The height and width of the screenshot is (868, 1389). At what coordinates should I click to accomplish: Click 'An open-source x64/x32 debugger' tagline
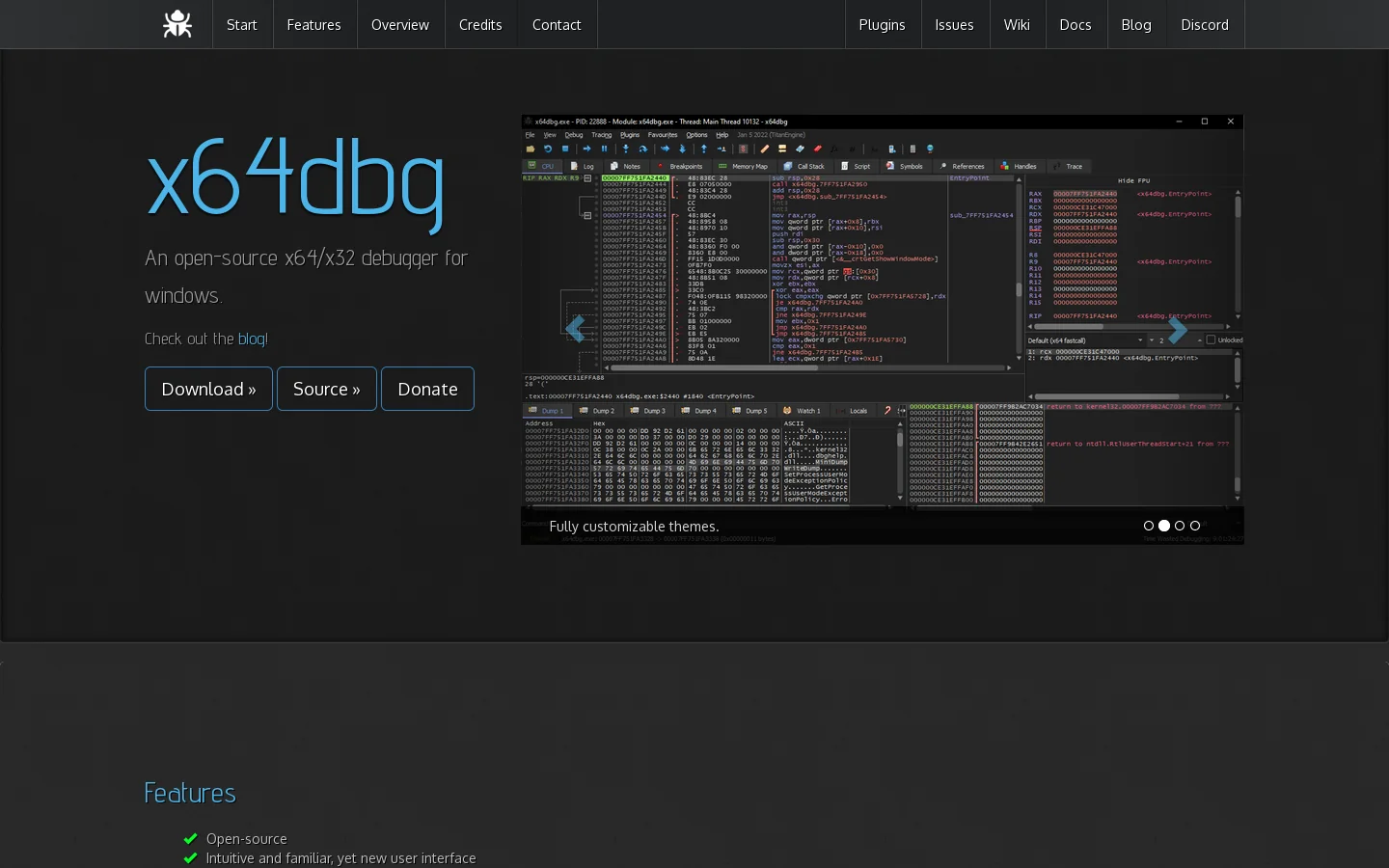pos(306,277)
